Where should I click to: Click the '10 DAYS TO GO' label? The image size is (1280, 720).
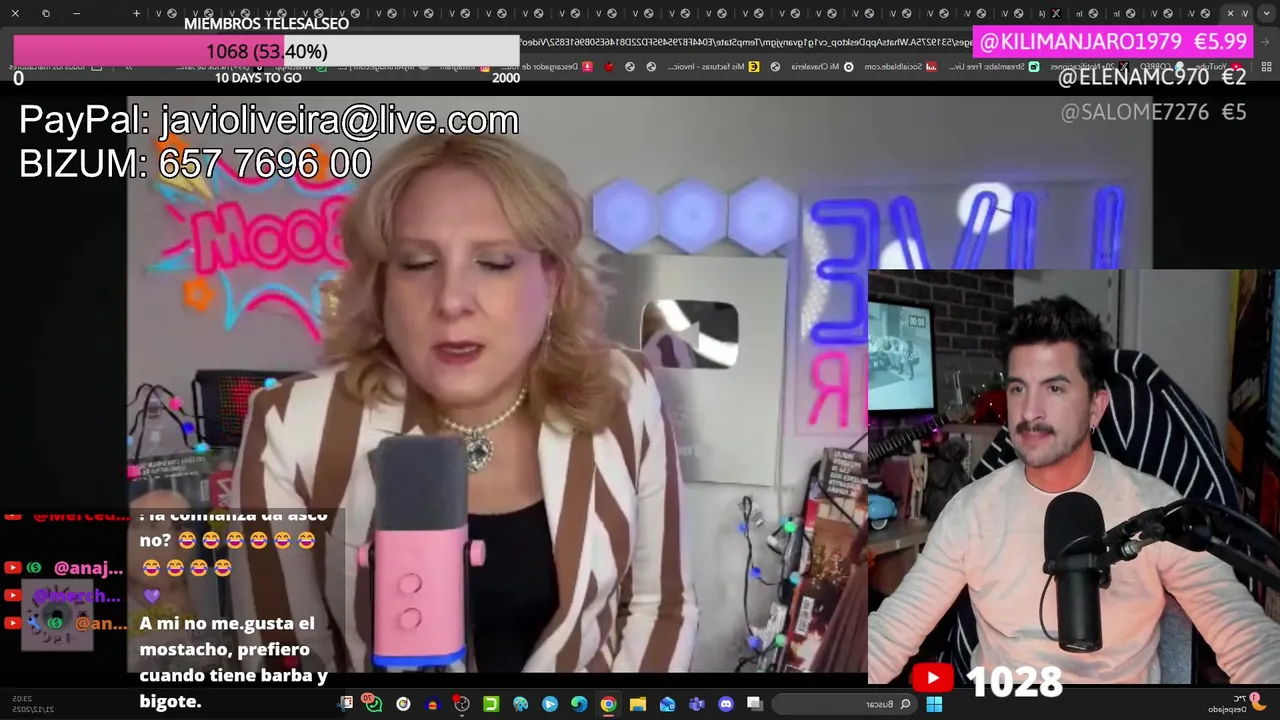coord(258,78)
